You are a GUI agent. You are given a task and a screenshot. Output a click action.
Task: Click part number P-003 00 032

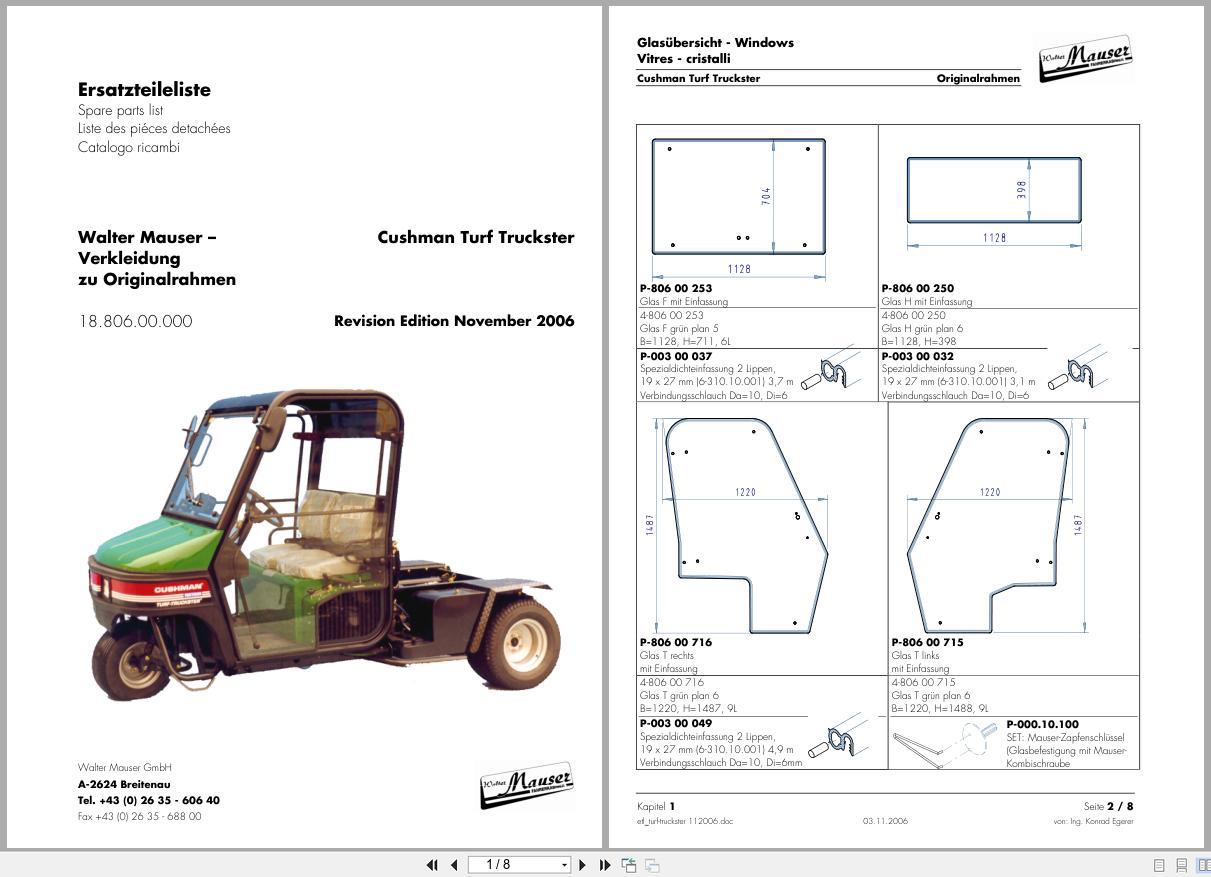[x=918, y=356]
